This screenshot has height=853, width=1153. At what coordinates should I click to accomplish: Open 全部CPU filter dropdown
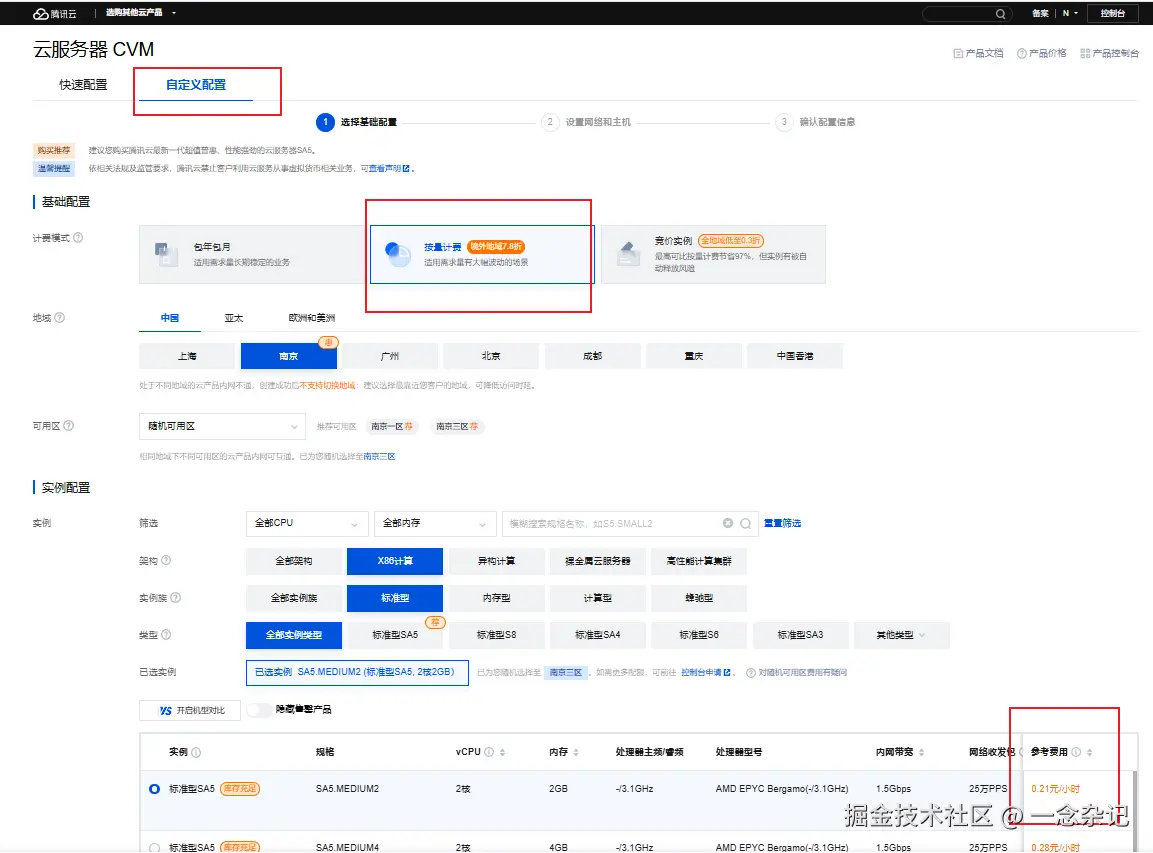(307, 524)
